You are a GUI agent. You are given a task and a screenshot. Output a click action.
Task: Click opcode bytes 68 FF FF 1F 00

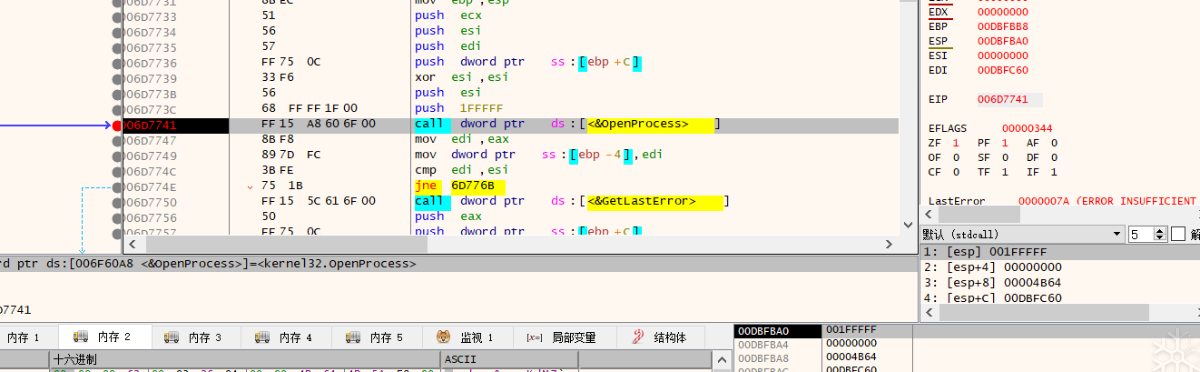(x=309, y=108)
